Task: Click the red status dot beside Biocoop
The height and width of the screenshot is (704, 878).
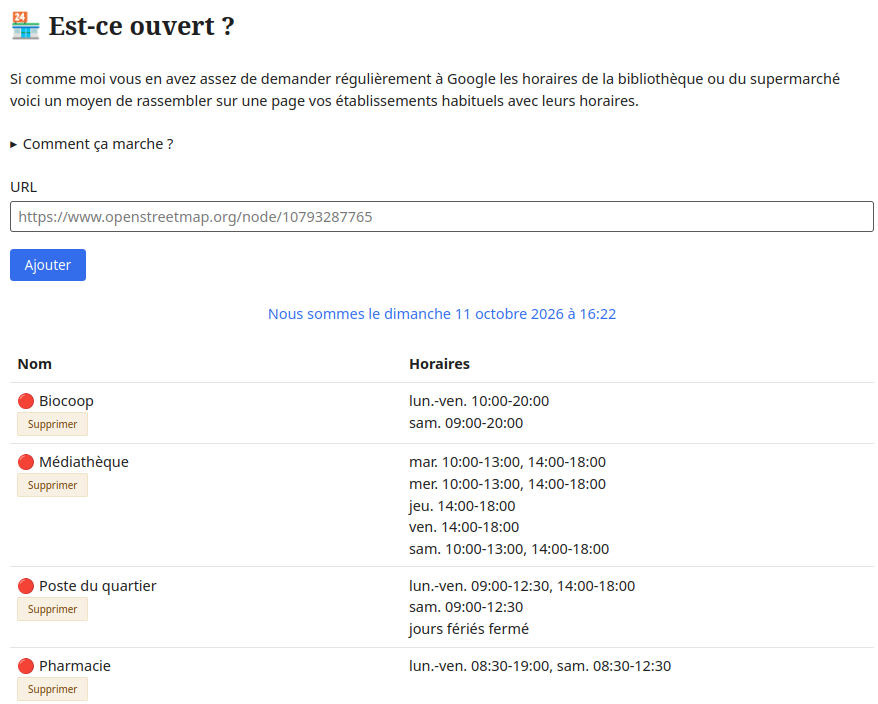Action: point(26,401)
